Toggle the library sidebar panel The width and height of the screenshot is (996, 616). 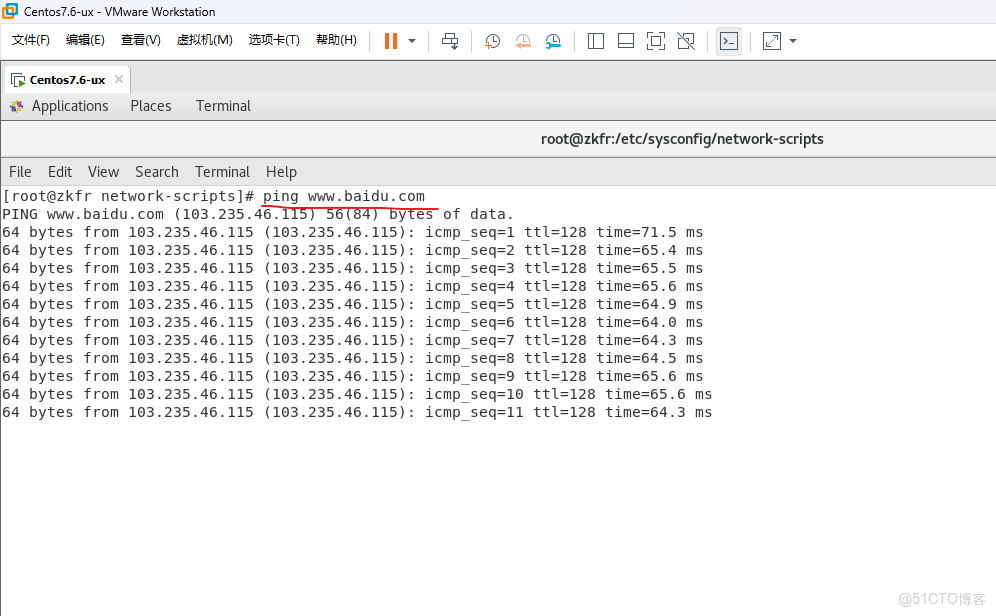click(596, 41)
